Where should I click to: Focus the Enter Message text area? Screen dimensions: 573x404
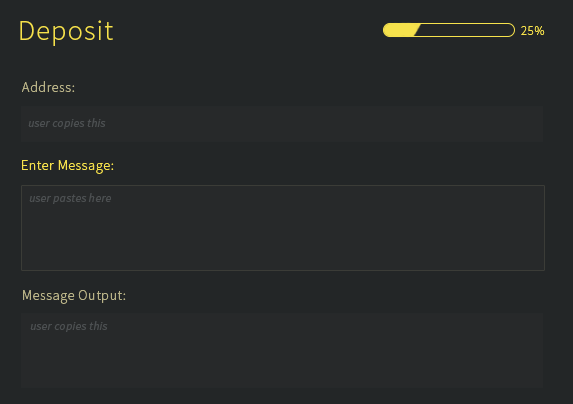[283, 228]
